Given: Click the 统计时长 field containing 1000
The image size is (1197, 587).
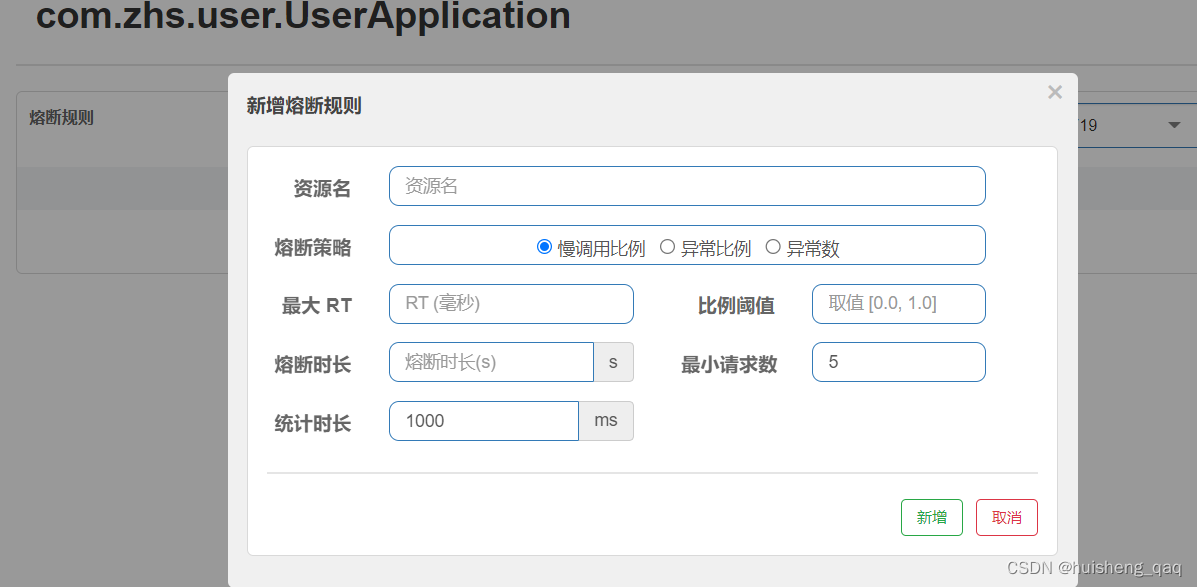Looking at the screenshot, I should click(483, 421).
